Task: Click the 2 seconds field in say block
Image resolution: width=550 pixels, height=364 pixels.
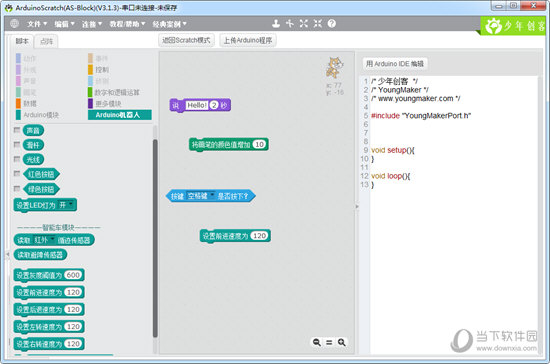Action: point(214,105)
